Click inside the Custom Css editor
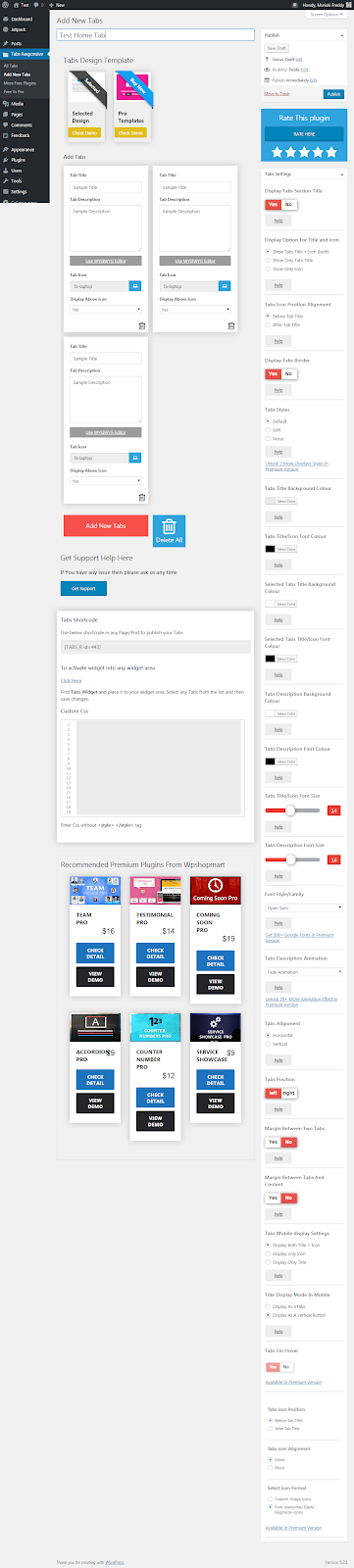 154,767
